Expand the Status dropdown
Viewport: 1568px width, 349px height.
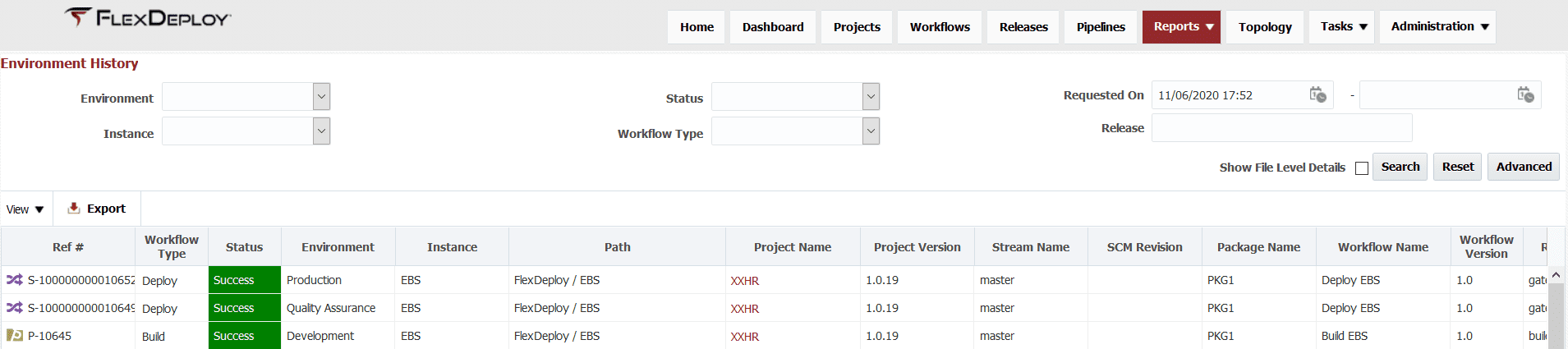(871, 97)
